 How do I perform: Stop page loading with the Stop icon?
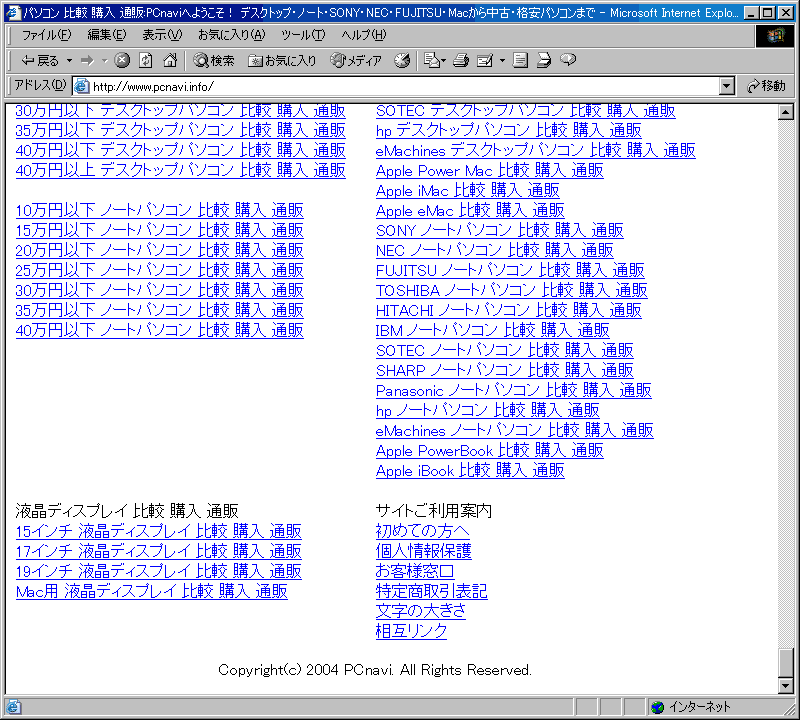121,60
